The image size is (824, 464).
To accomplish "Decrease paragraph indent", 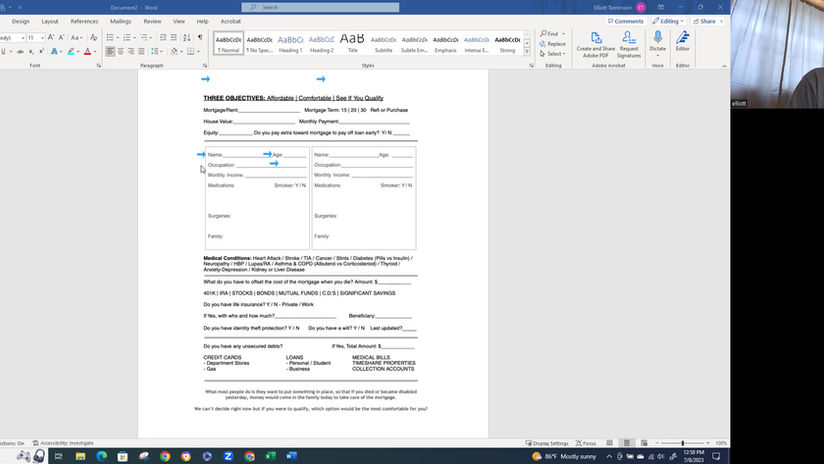I will click(163, 37).
